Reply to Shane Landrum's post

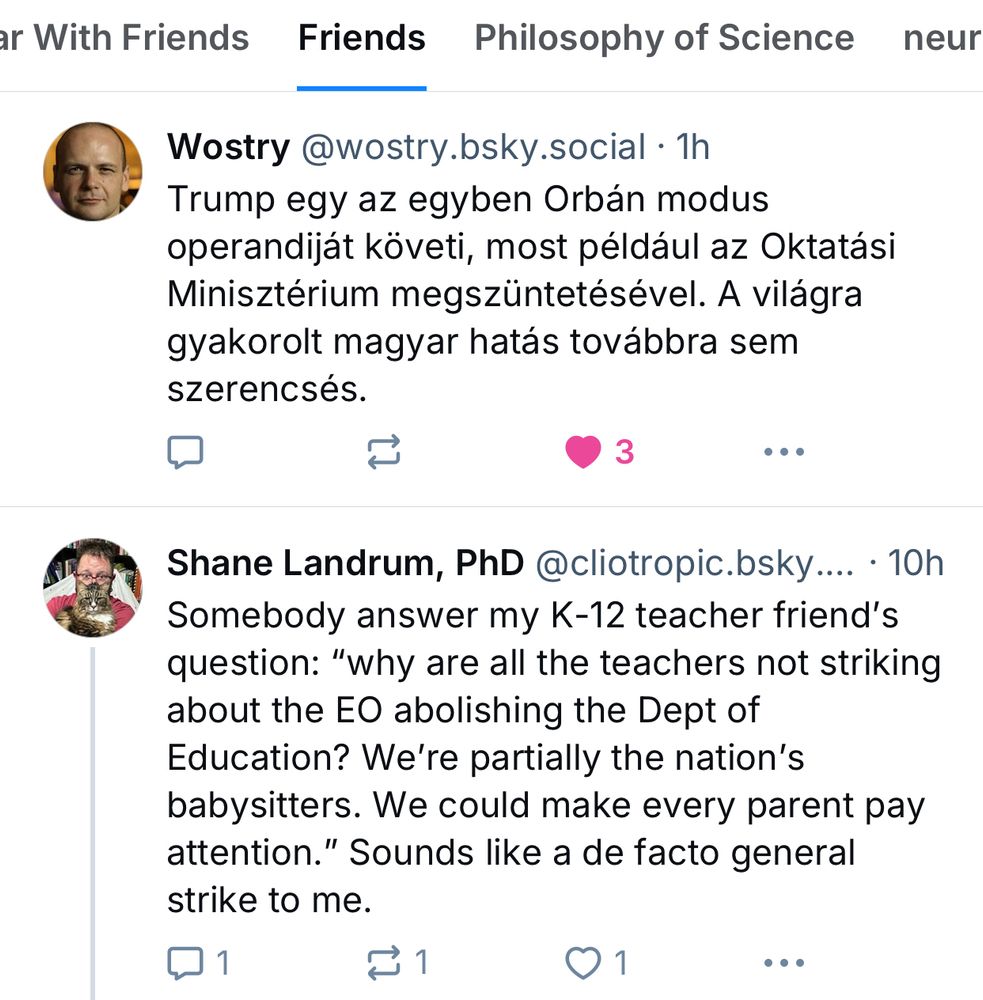(x=185, y=963)
